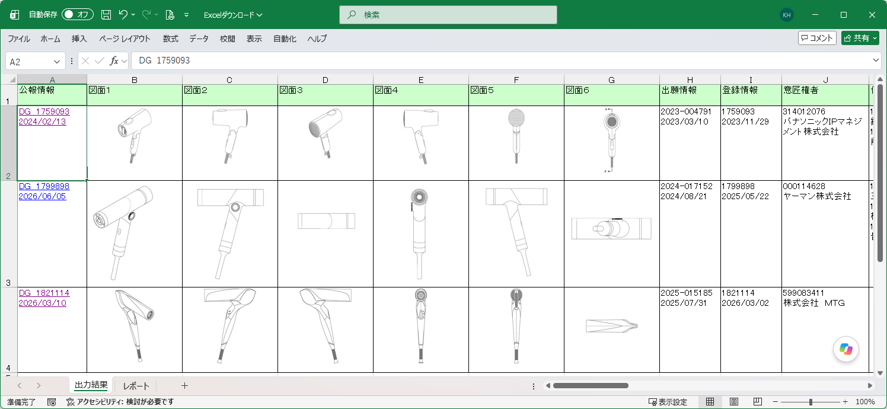Click the 表示設定 status bar button

pyautogui.click(x=668, y=402)
